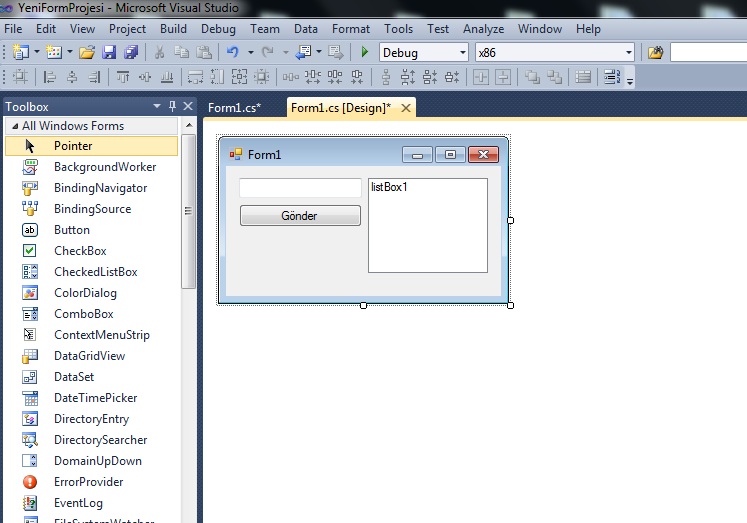Open the File menu
The width and height of the screenshot is (747, 523).
(13, 29)
